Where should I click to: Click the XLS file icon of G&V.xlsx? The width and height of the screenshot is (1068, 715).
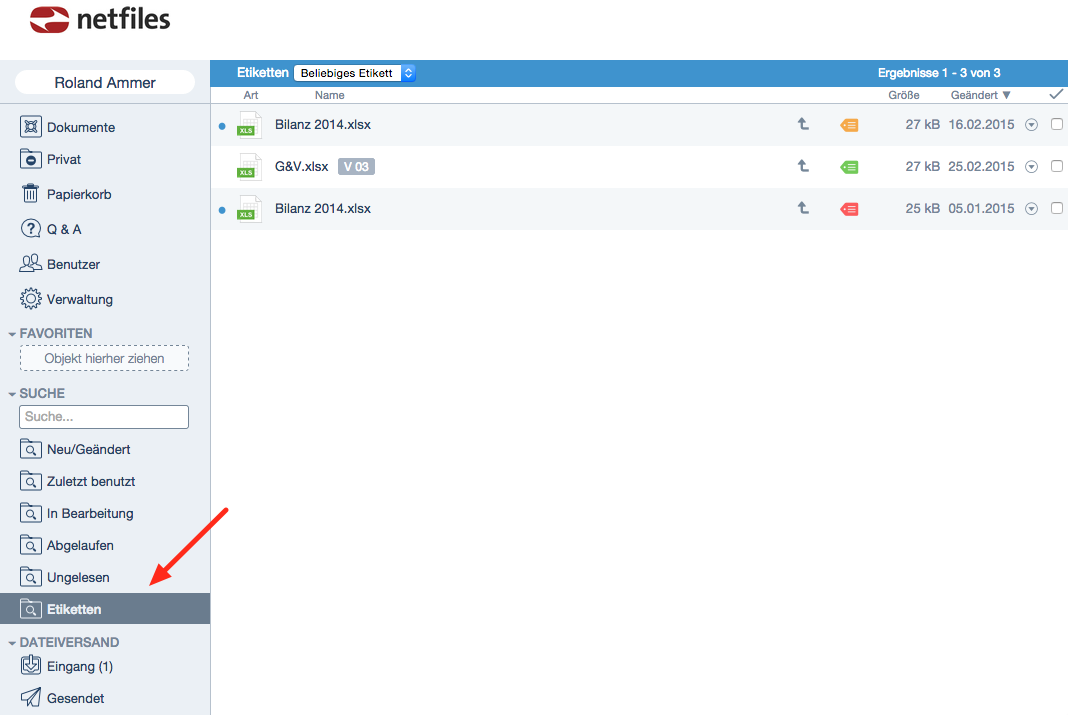[248, 167]
